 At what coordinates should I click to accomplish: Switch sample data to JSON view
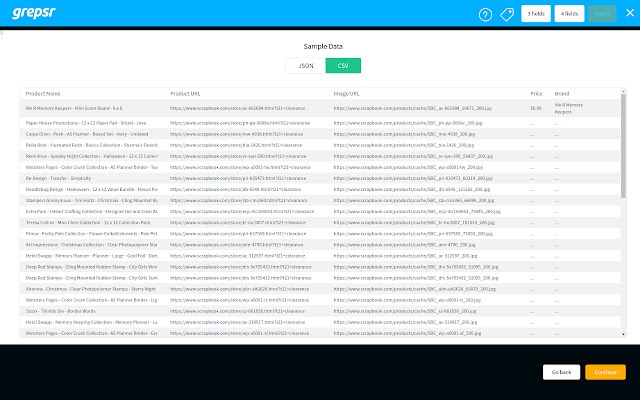click(x=306, y=65)
